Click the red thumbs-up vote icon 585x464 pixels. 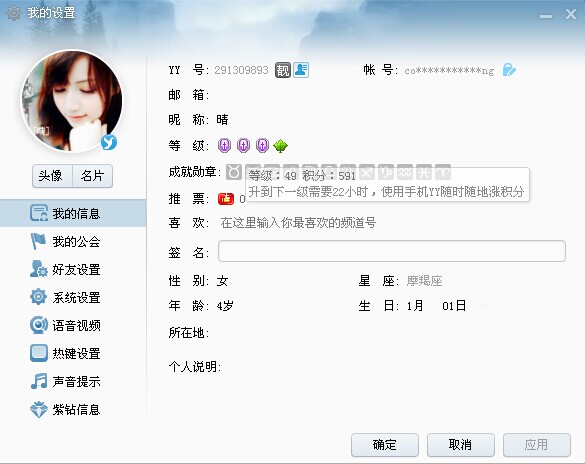226,199
